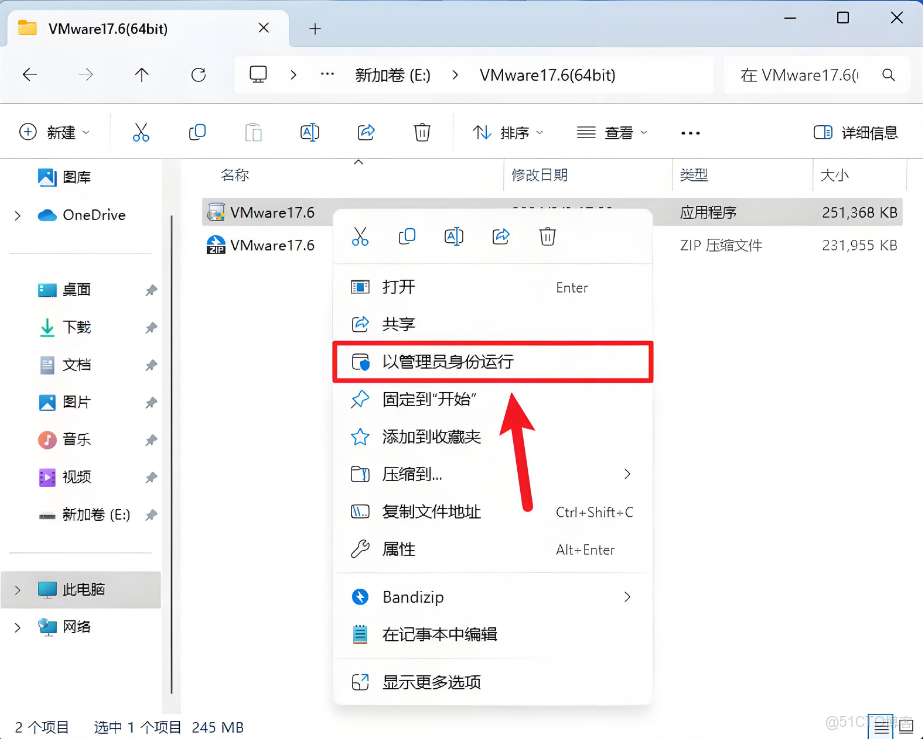Click the thumbnail view icon in the status bar
The width and height of the screenshot is (923, 739).
point(905,727)
